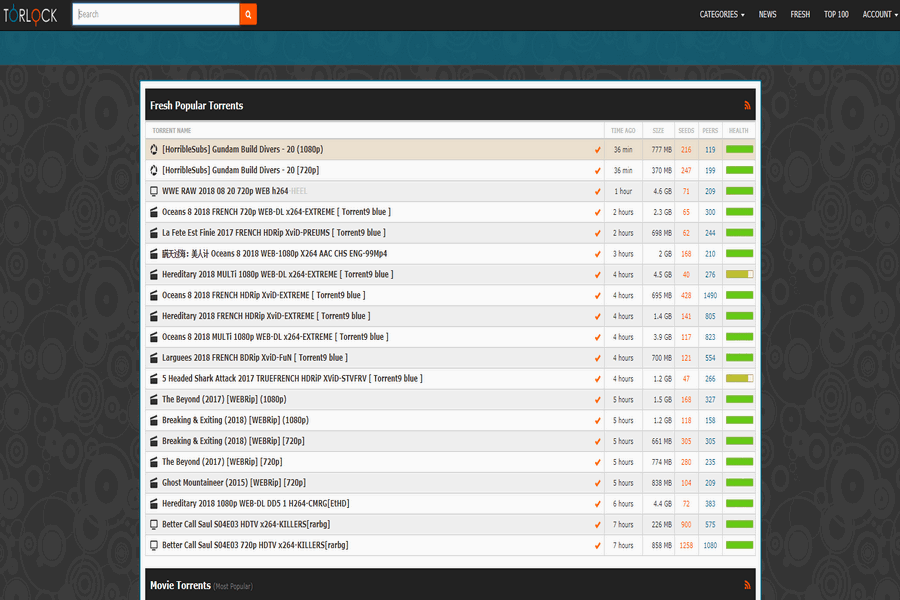Click movie icon beside La Fete Est Finie

click(154, 233)
